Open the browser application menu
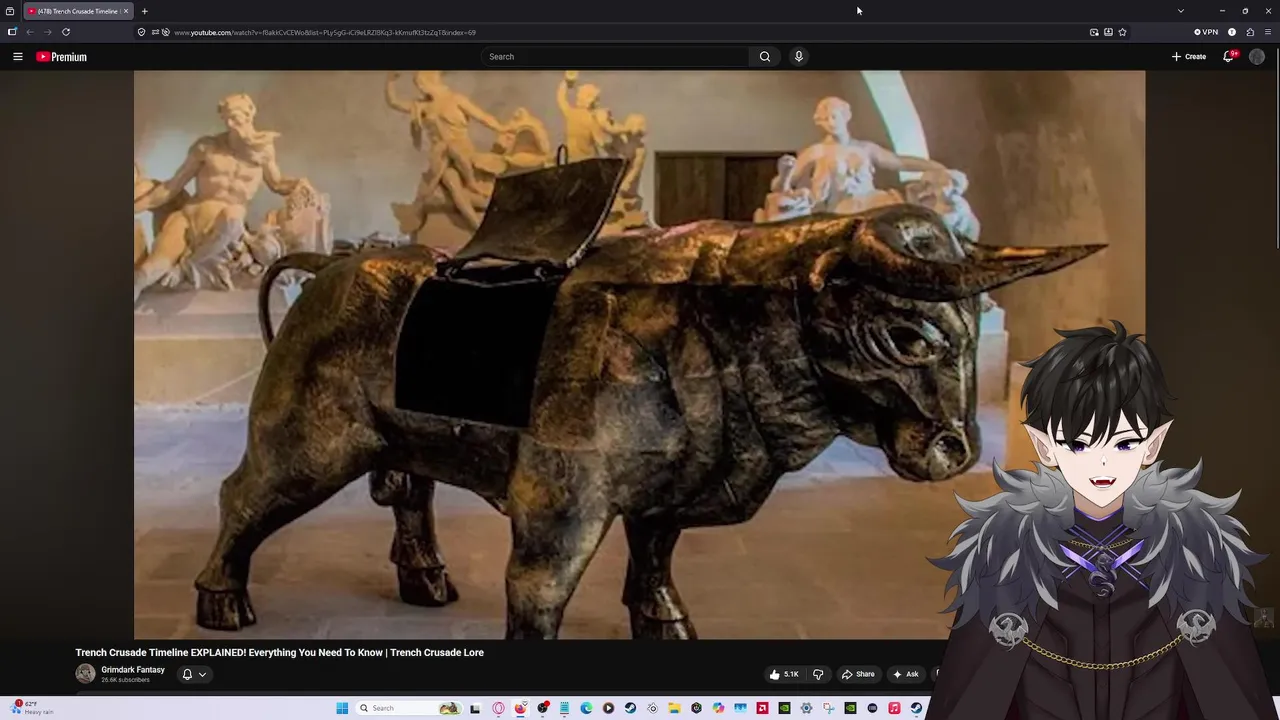The width and height of the screenshot is (1280, 720). point(1268,32)
